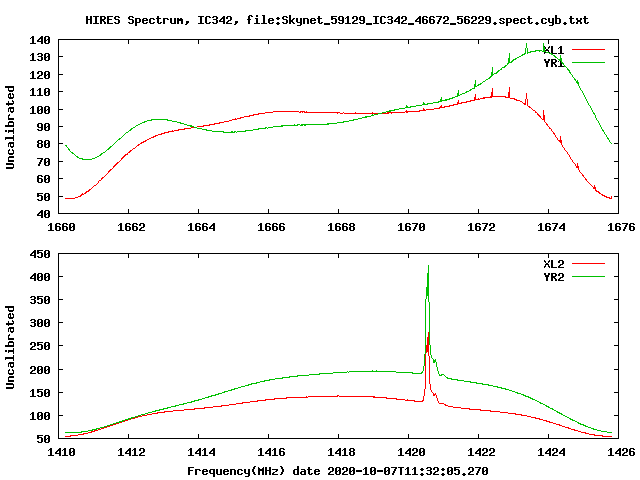Click the 1416 x-axis tick label
640x480 pixels.
pos(271,452)
